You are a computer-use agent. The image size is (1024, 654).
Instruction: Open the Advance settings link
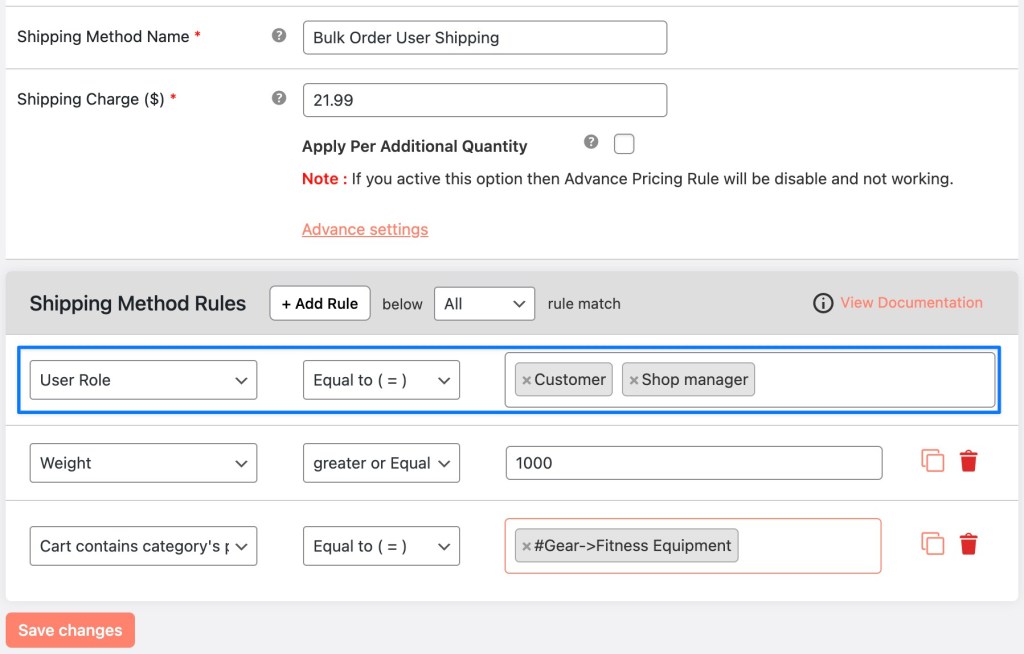coord(365,229)
